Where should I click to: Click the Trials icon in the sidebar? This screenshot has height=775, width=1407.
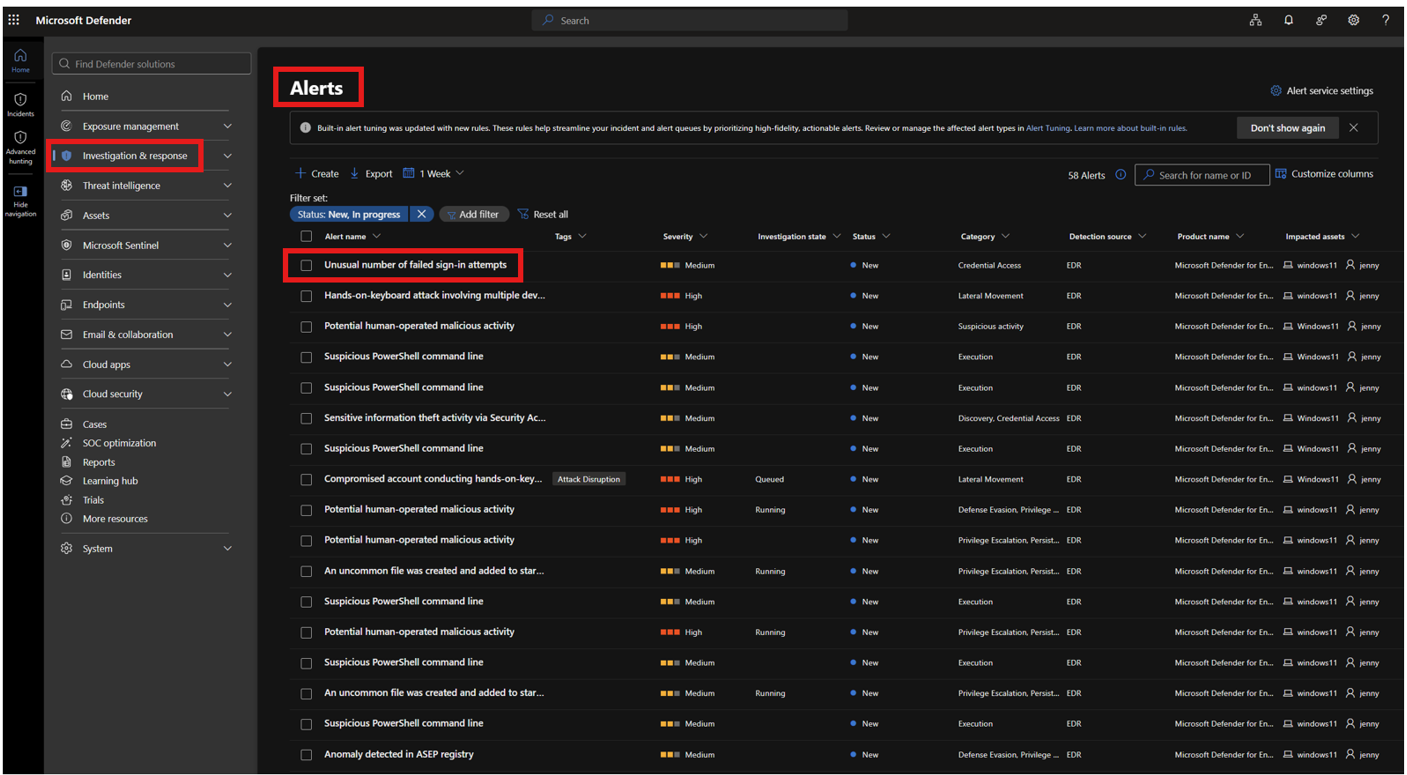point(66,500)
